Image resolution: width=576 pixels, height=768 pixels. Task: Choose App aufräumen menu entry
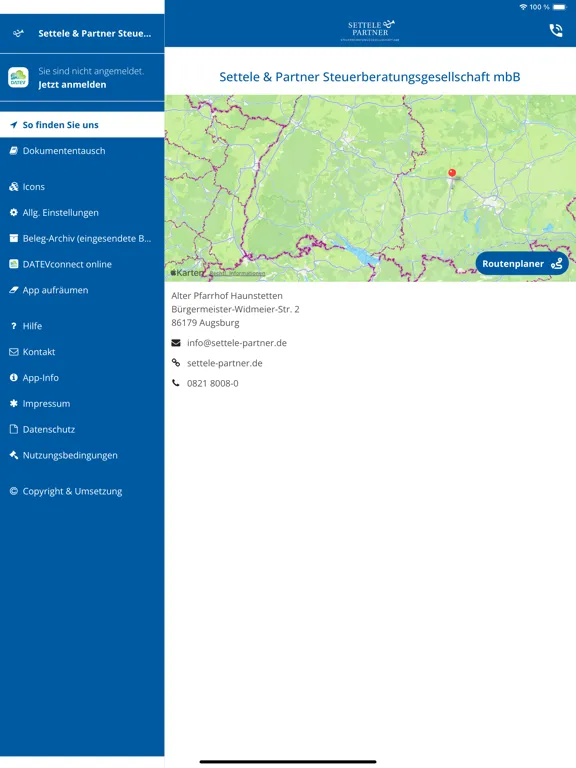coord(82,290)
